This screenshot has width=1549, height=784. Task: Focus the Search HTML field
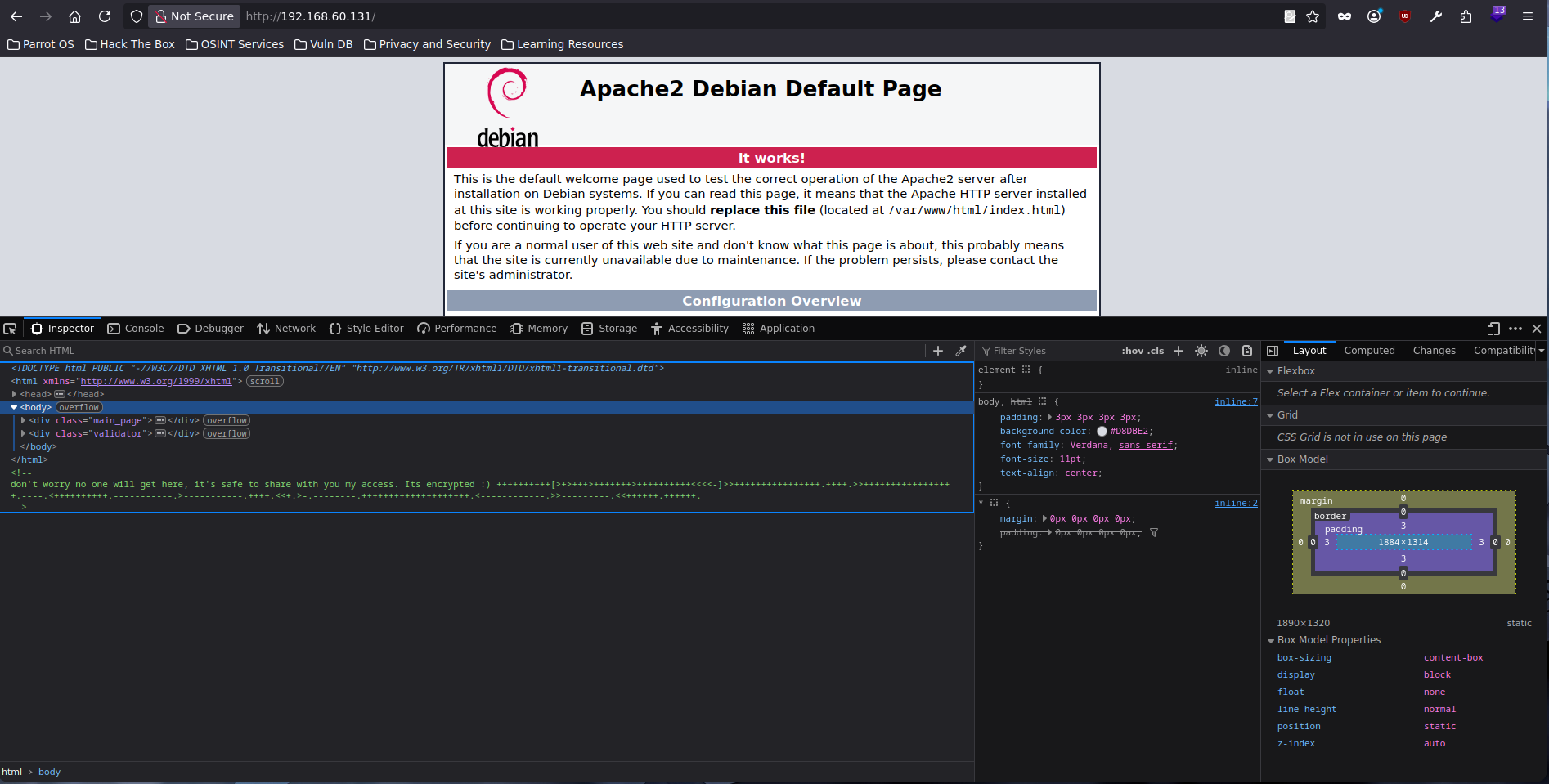pyautogui.click(x=462, y=351)
